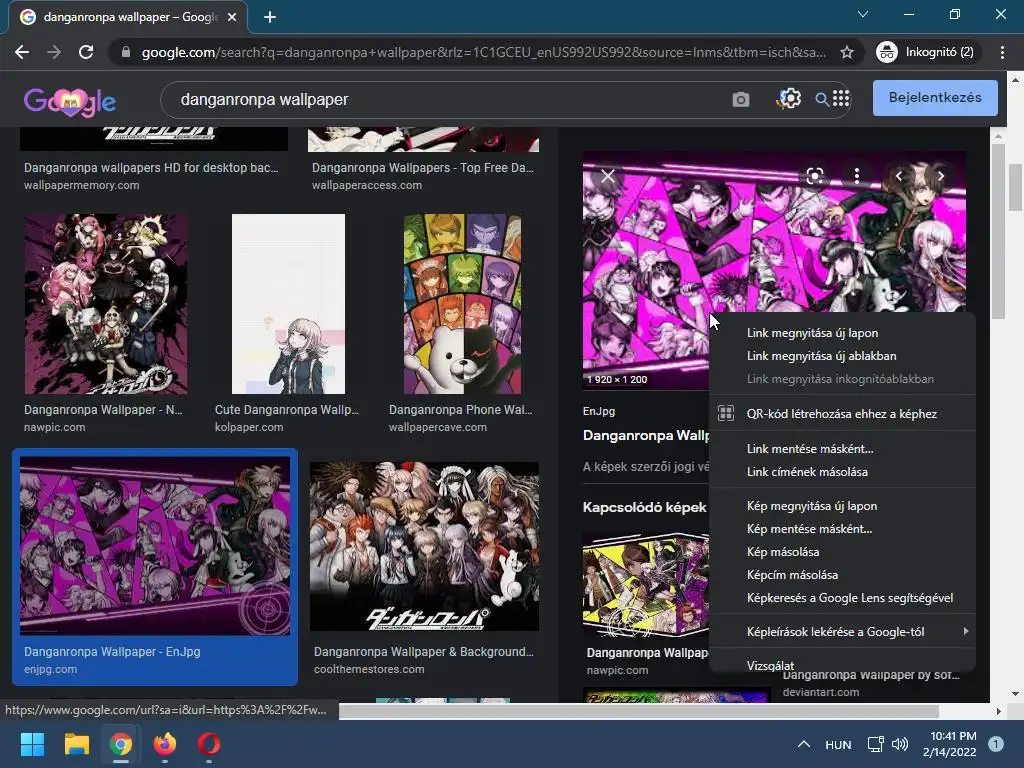Open the yellow related image thumbnail

tap(646, 585)
